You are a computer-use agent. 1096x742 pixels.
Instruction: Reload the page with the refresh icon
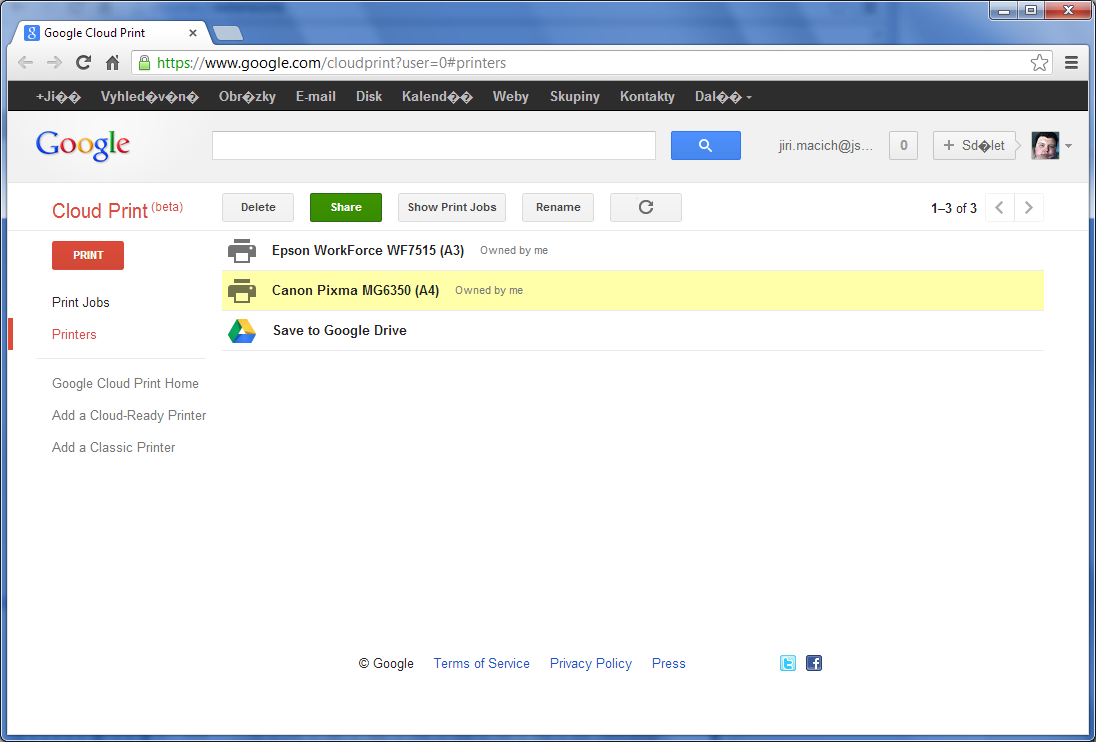[x=83, y=63]
